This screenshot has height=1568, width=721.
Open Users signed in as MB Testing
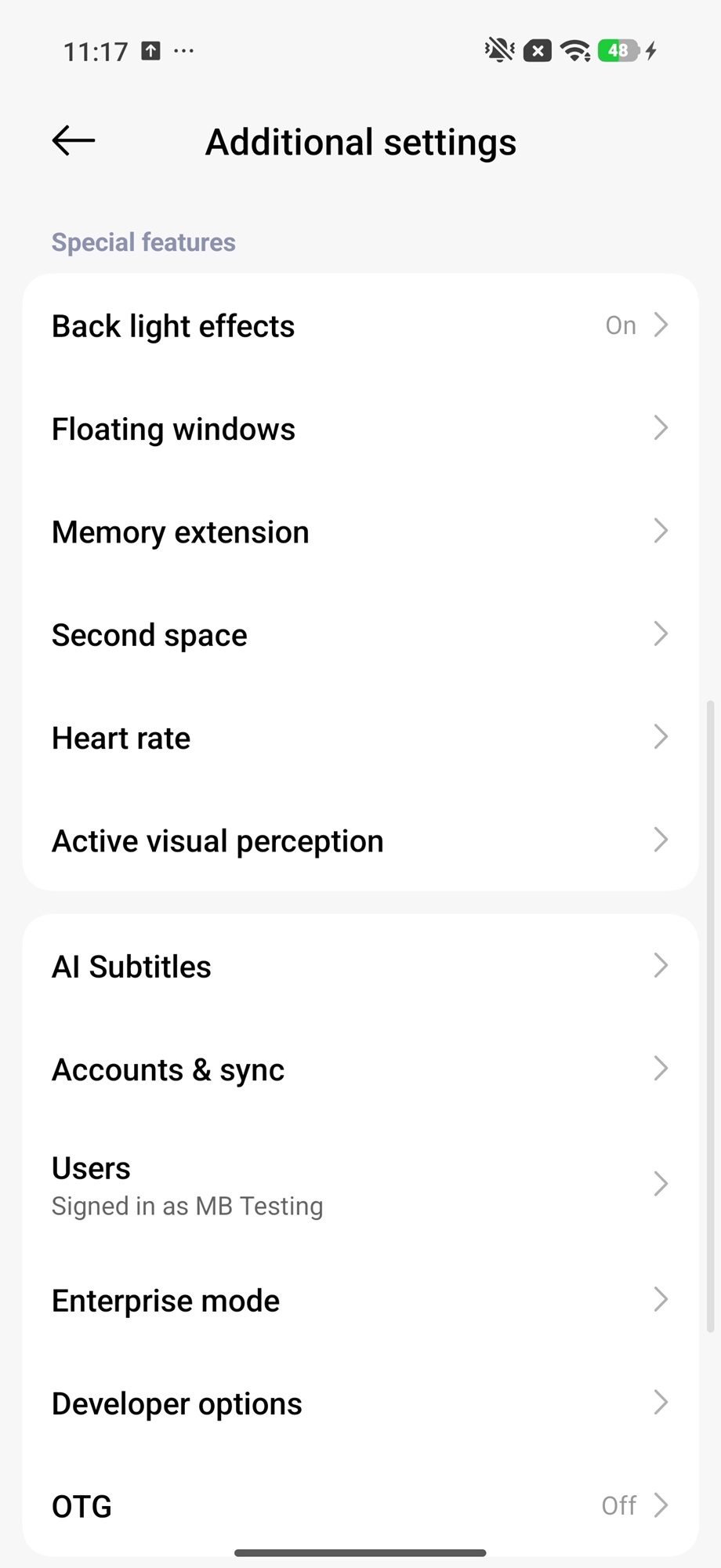coord(360,1184)
